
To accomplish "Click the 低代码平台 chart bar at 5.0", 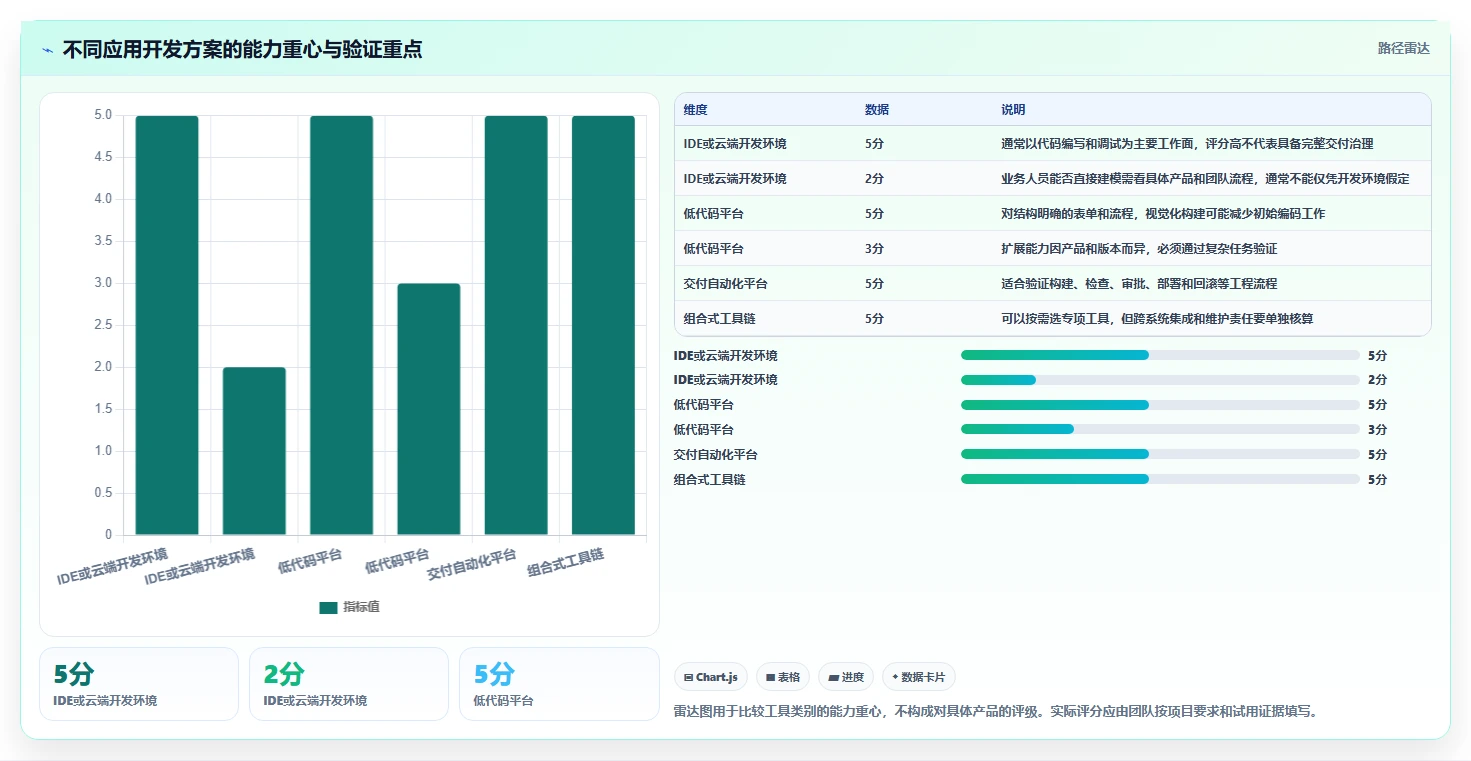I will coord(341,325).
